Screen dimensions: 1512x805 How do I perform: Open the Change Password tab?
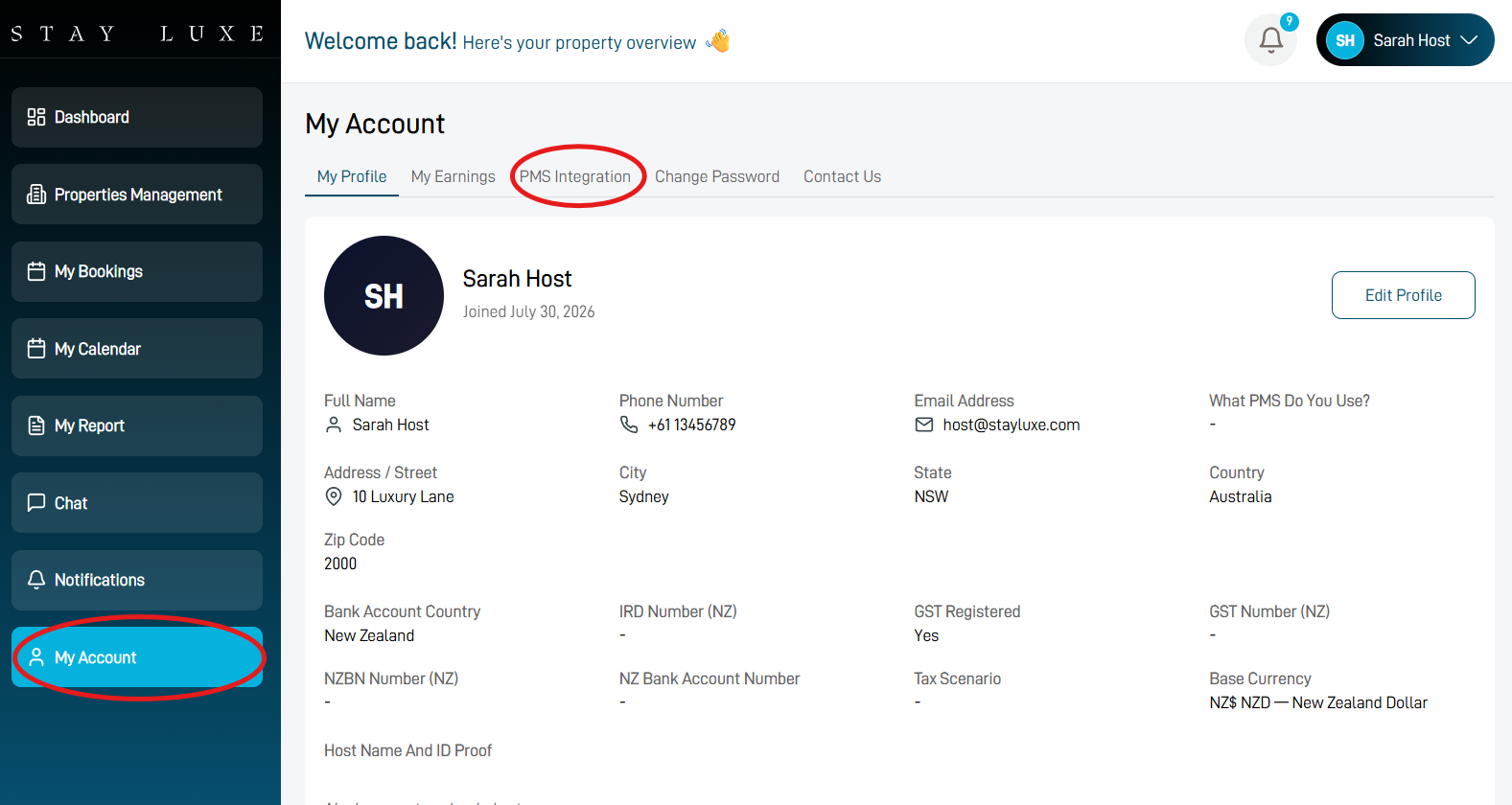pos(717,176)
